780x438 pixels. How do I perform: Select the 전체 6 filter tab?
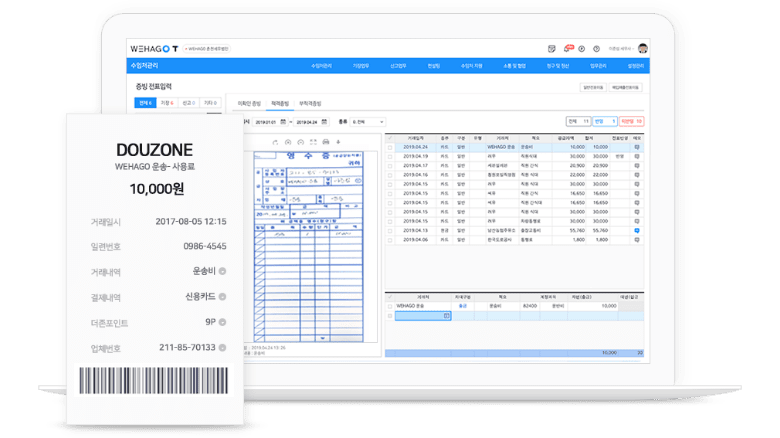coord(145,103)
